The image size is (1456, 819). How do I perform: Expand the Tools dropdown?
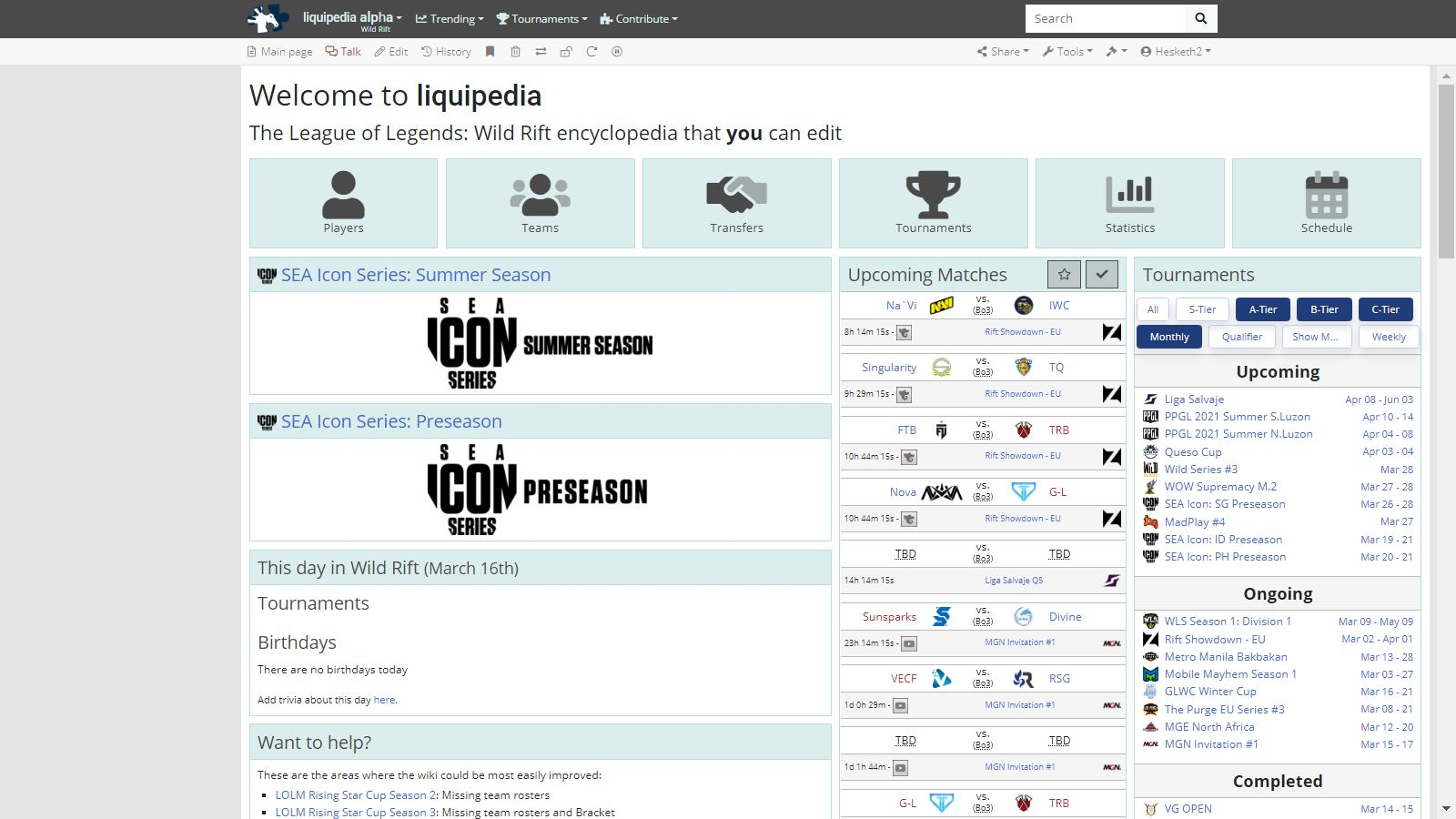coord(1067,52)
